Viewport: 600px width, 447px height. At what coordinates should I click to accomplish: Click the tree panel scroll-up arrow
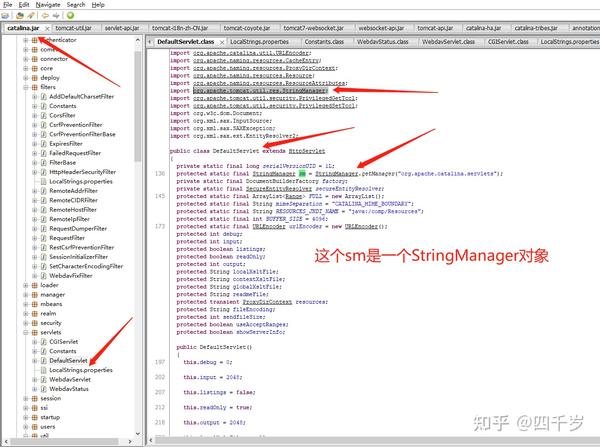[x=138, y=40]
